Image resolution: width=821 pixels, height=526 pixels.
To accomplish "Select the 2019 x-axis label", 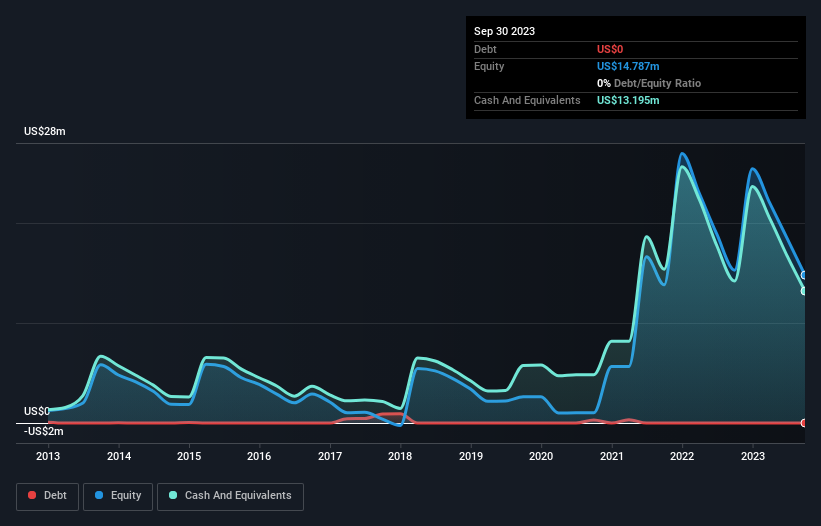I will [x=471, y=456].
